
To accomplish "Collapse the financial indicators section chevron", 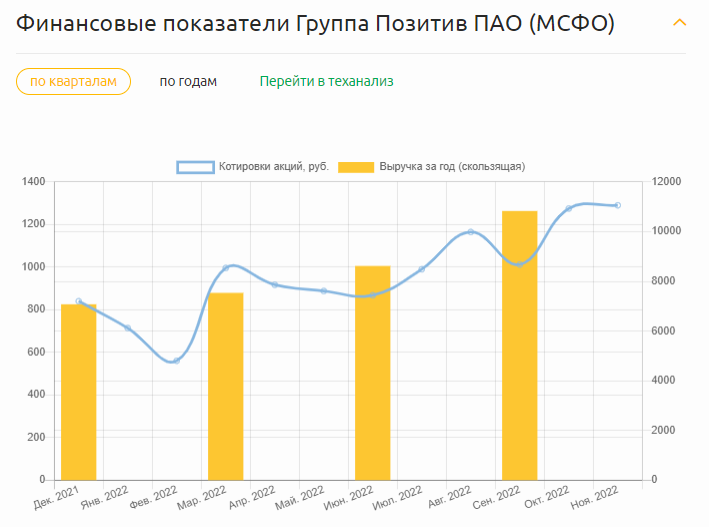I will pos(680,22).
